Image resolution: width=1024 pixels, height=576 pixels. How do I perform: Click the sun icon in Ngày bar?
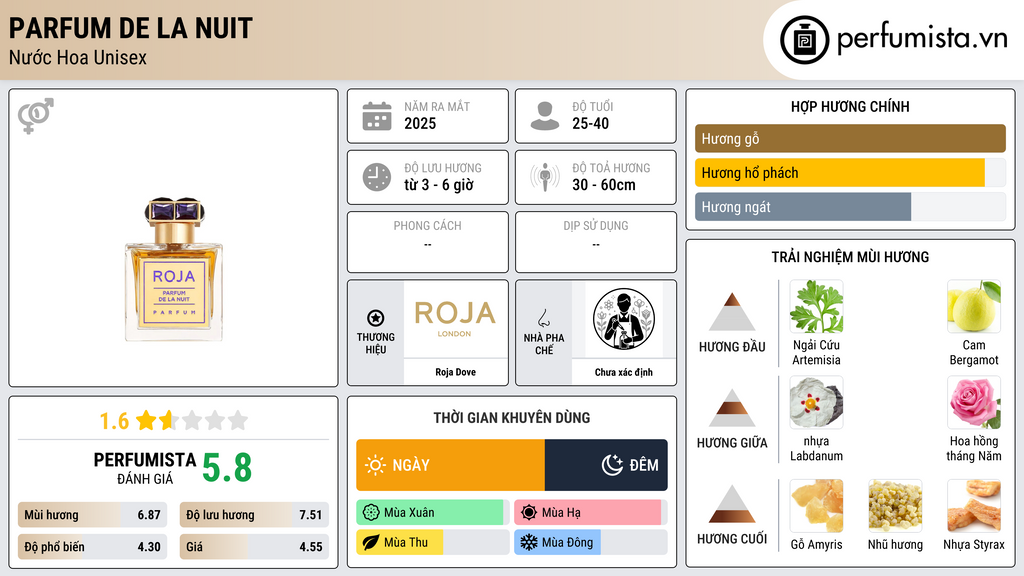[x=376, y=465]
